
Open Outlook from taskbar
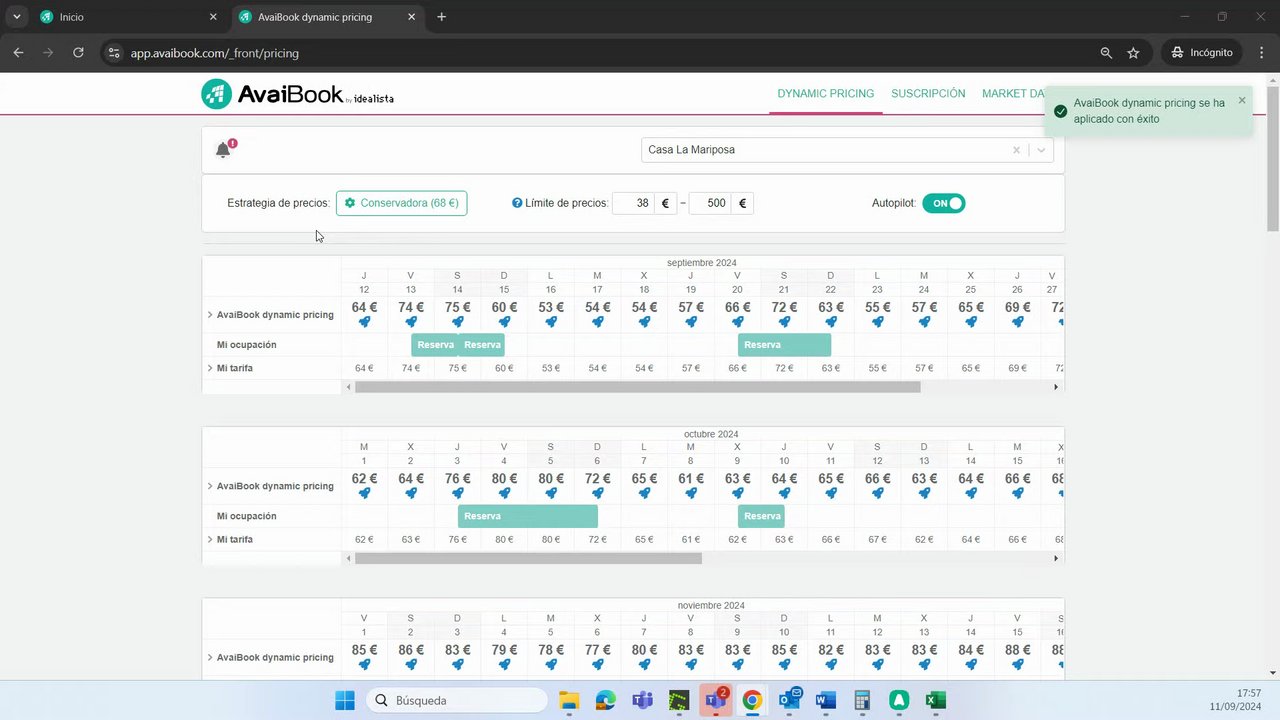click(790, 700)
